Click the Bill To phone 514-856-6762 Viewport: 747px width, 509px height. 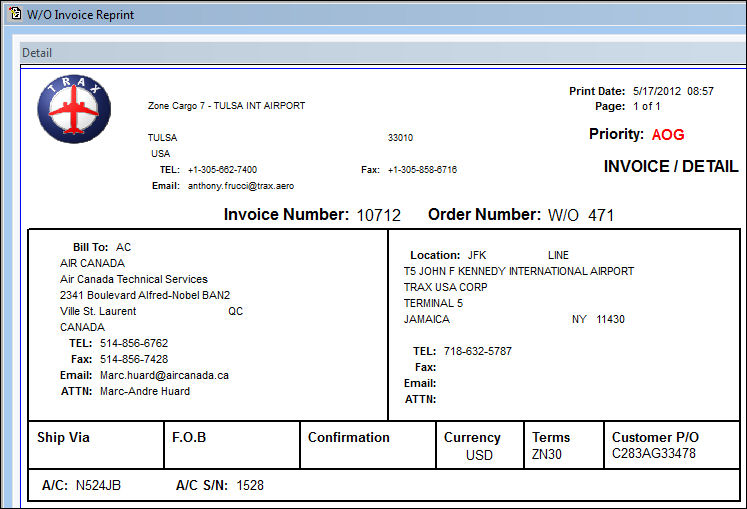click(x=134, y=343)
